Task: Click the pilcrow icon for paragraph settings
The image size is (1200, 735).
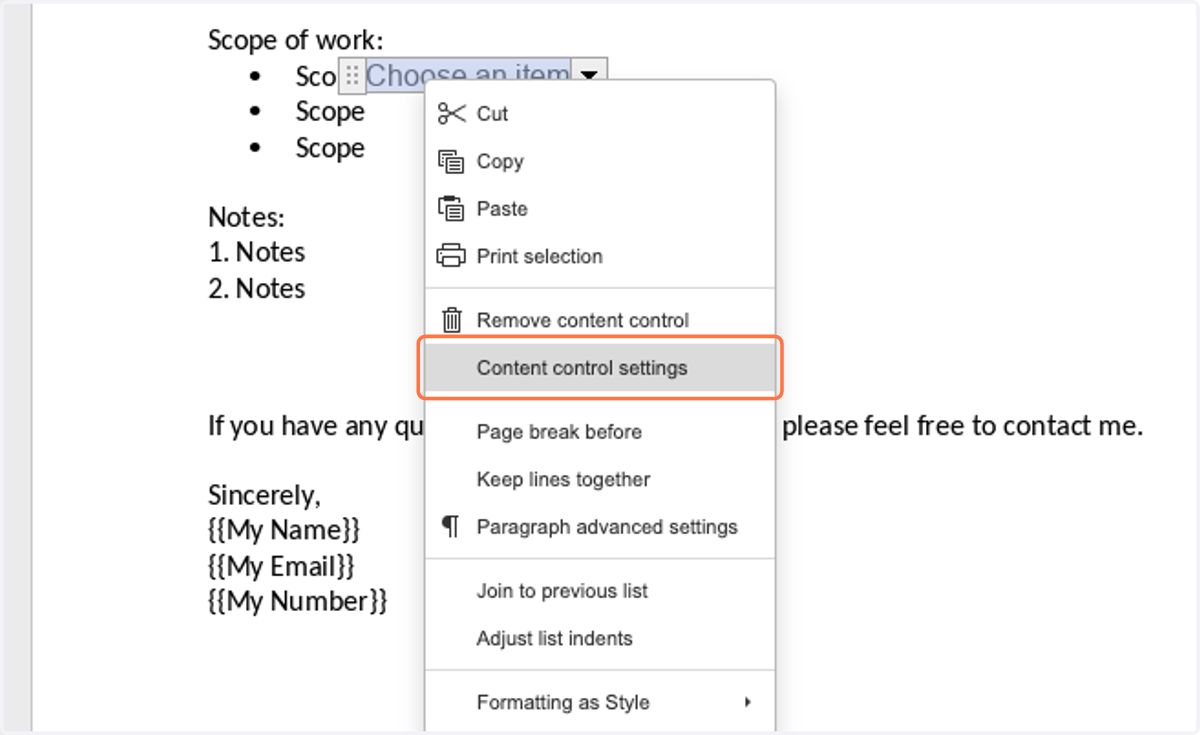Action: [x=451, y=527]
